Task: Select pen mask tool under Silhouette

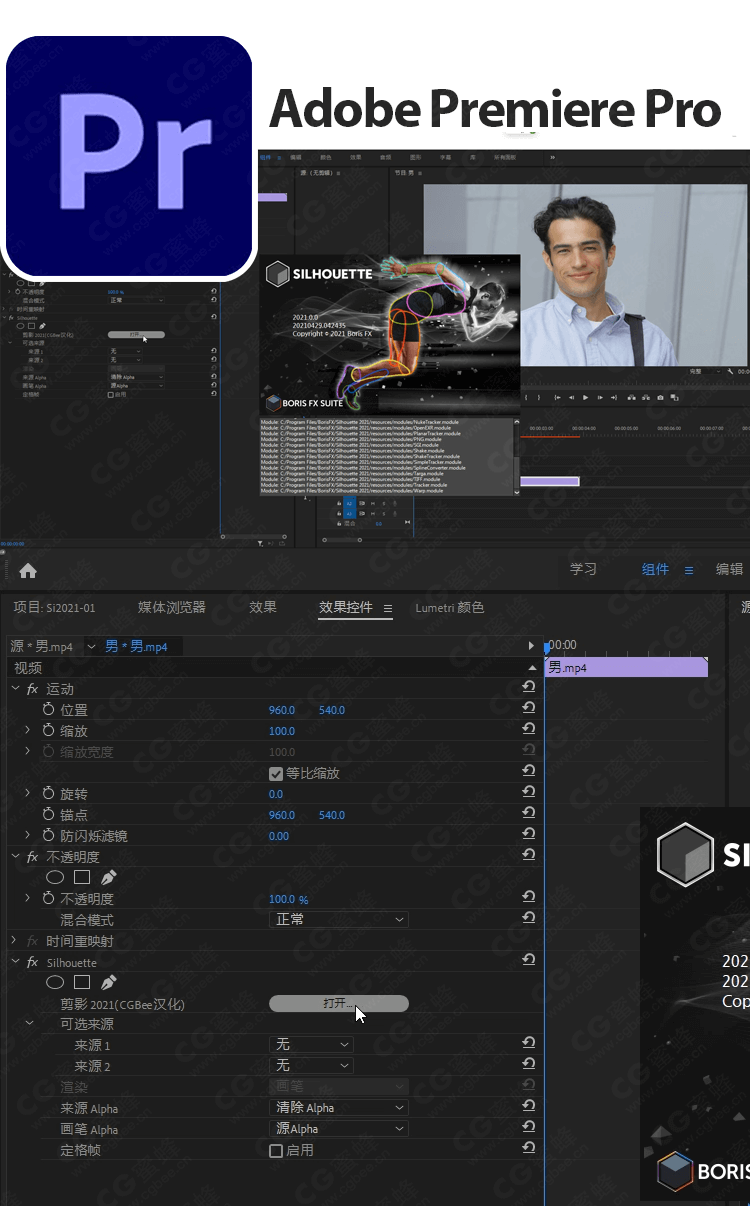Action: pyautogui.click(x=108, y=983)
